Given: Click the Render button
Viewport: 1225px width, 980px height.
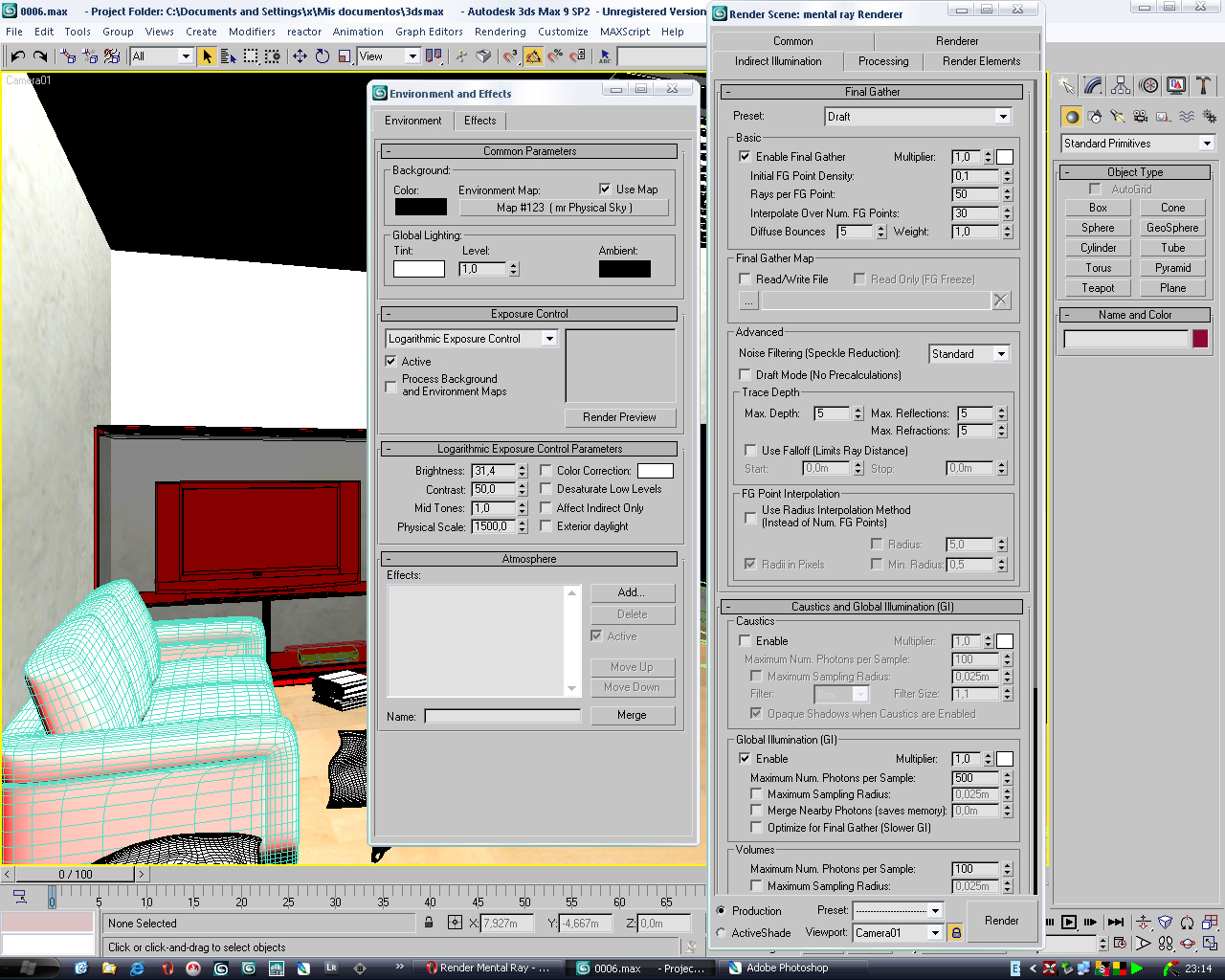Looking at the screenshot, I should 1002,921.
